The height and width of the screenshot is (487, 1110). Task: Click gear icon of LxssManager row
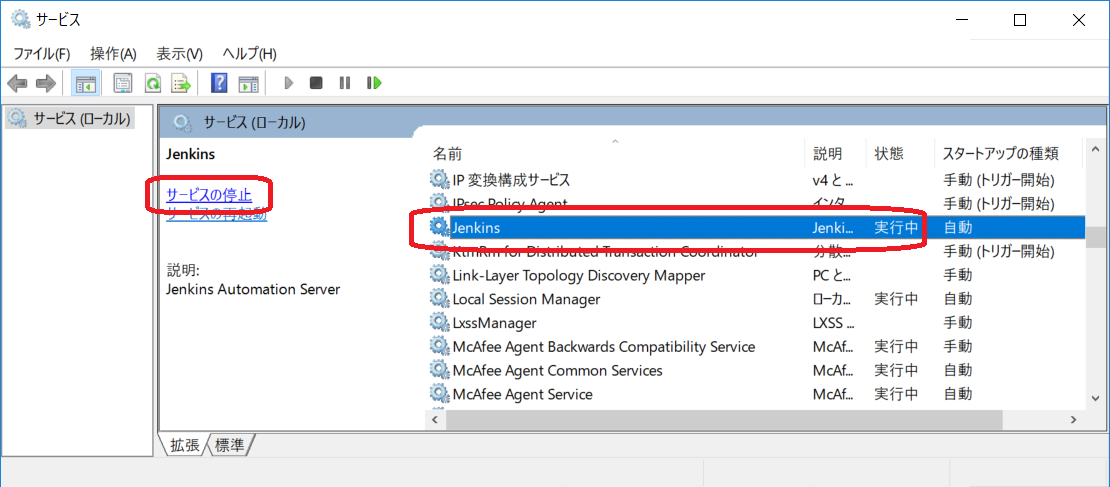point(440,323)
